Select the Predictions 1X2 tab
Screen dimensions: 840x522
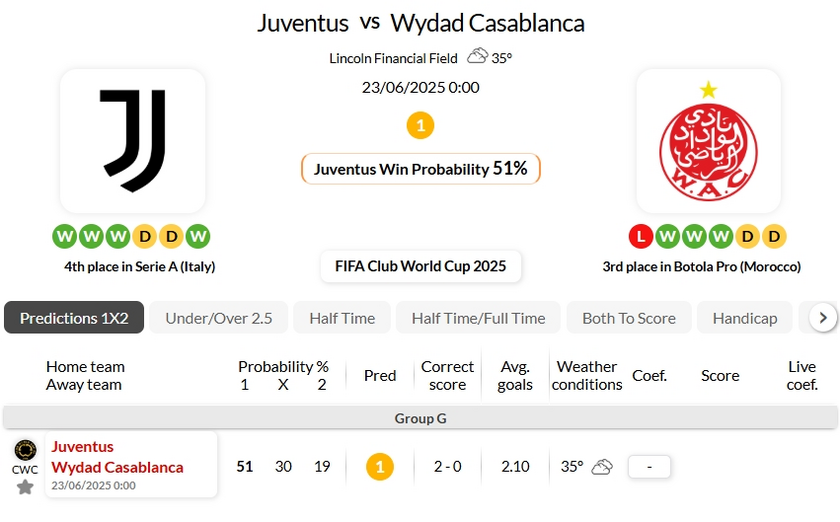[x=74, y=318]
